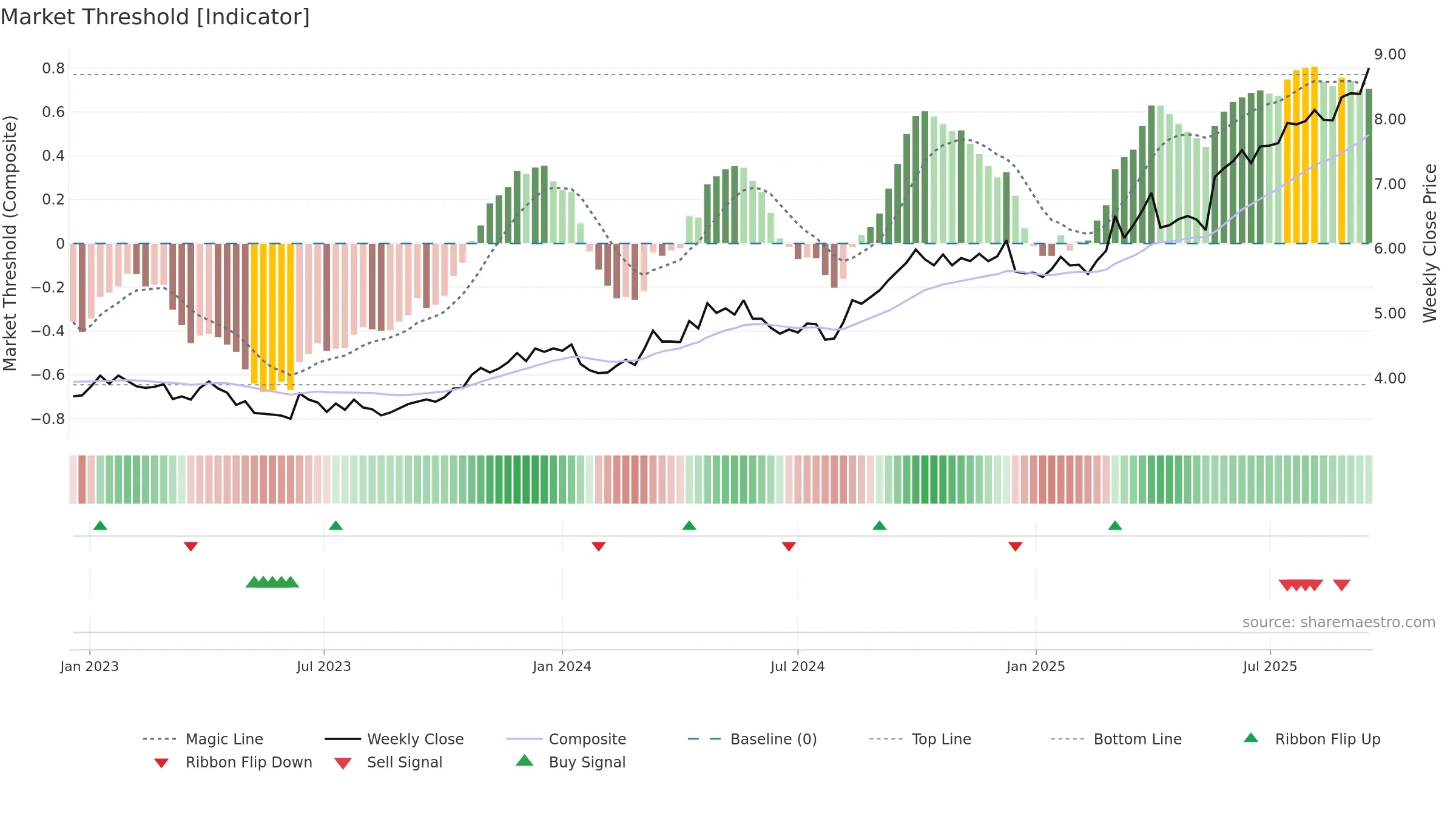This screenshot has width=1456, height=819.
Task: Toggle the Ribbon Flip Up legend entry
Action: point(1312,739)
